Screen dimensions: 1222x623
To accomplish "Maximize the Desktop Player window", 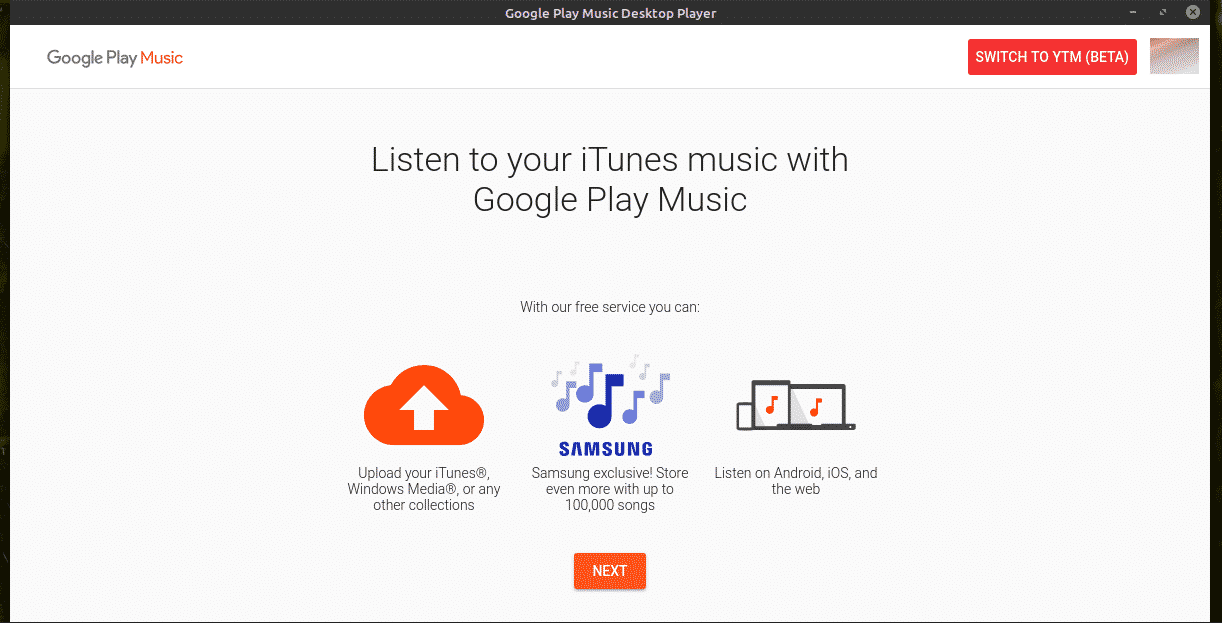I will [1163, 13].
